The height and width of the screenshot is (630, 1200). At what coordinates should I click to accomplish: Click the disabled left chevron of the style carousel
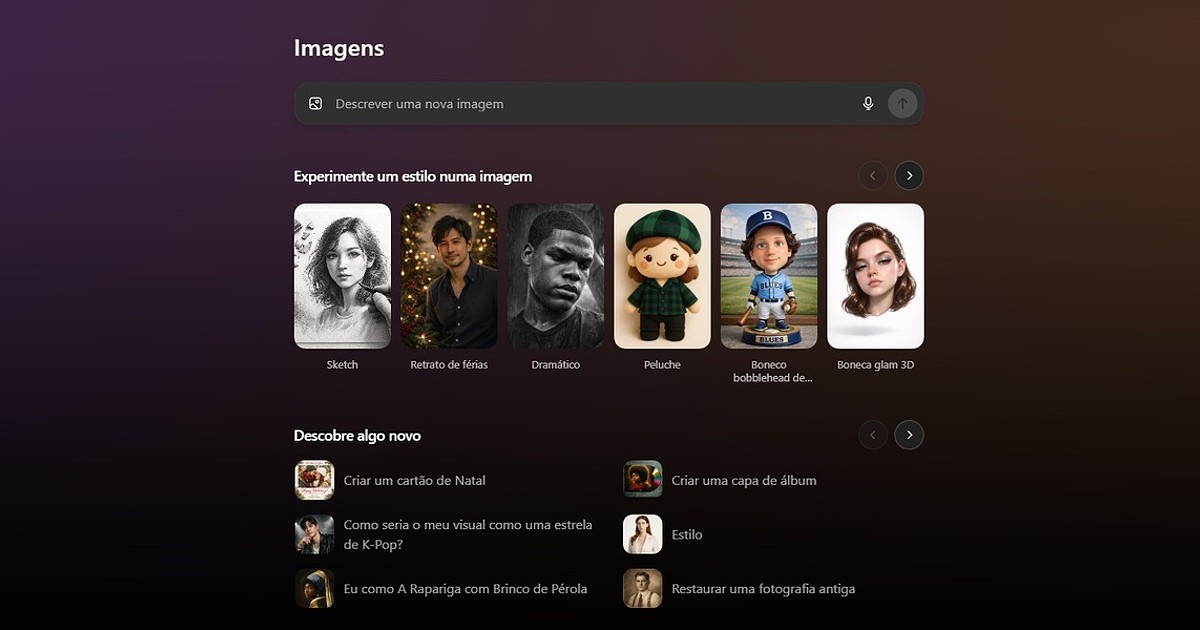(x=872, y=175)
